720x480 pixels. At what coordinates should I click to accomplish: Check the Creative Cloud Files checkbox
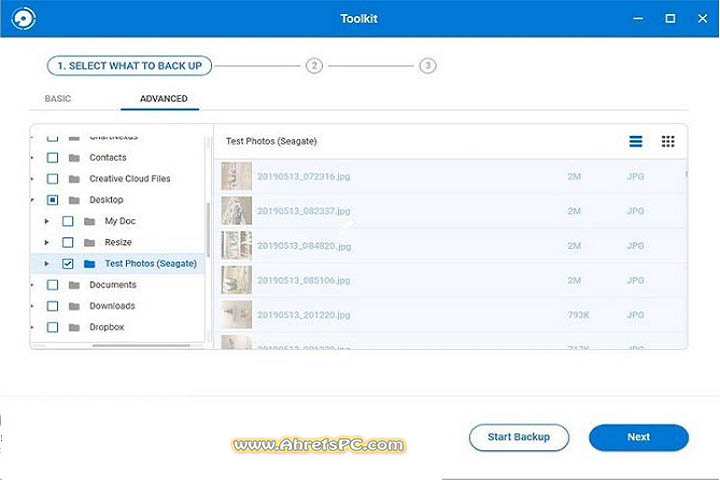(x=52, y=179)
